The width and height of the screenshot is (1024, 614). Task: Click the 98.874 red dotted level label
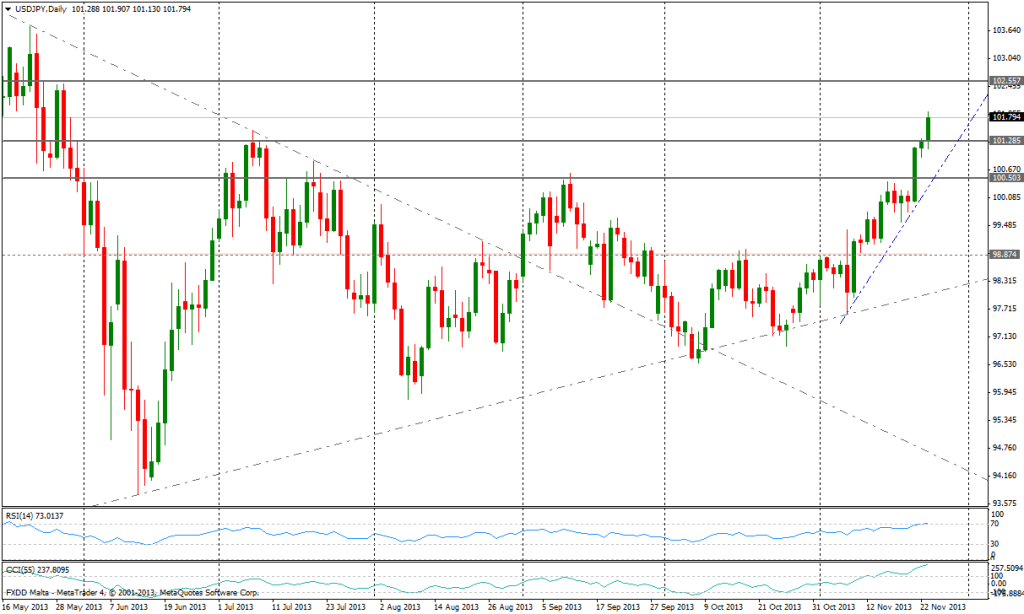coord(1004,255)
